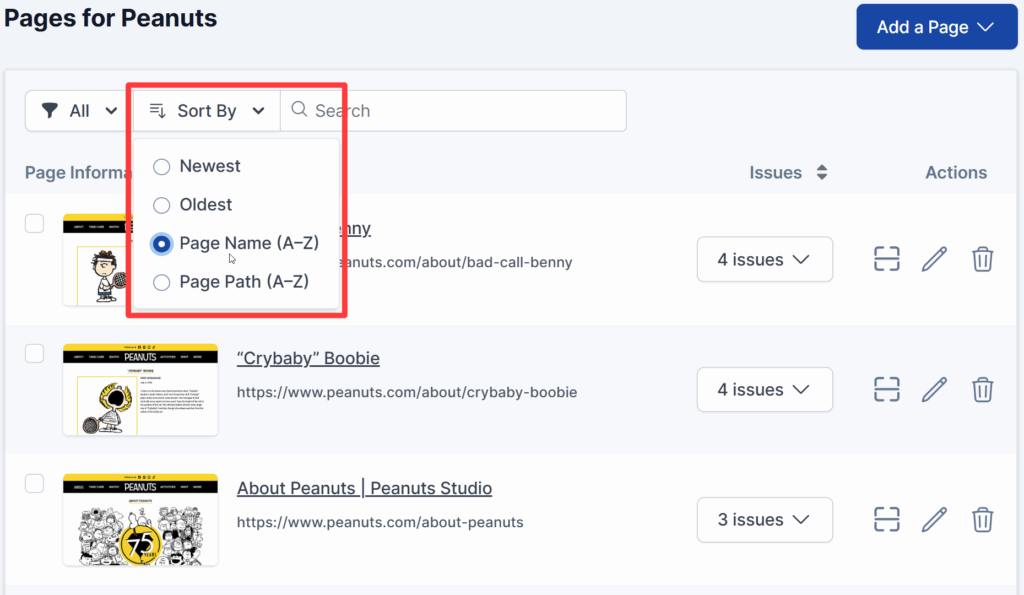
Task: Click the About Peanuts page thumbnail
Action: 140,519
